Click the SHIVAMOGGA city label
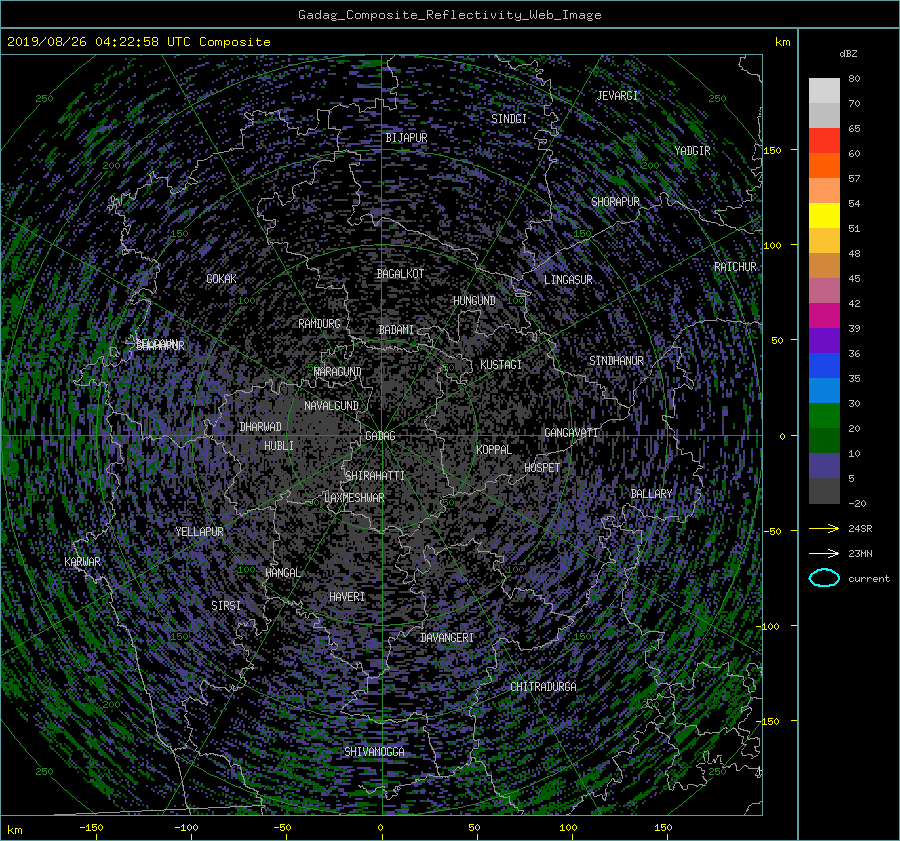The image size is (900, 841). 374,752
